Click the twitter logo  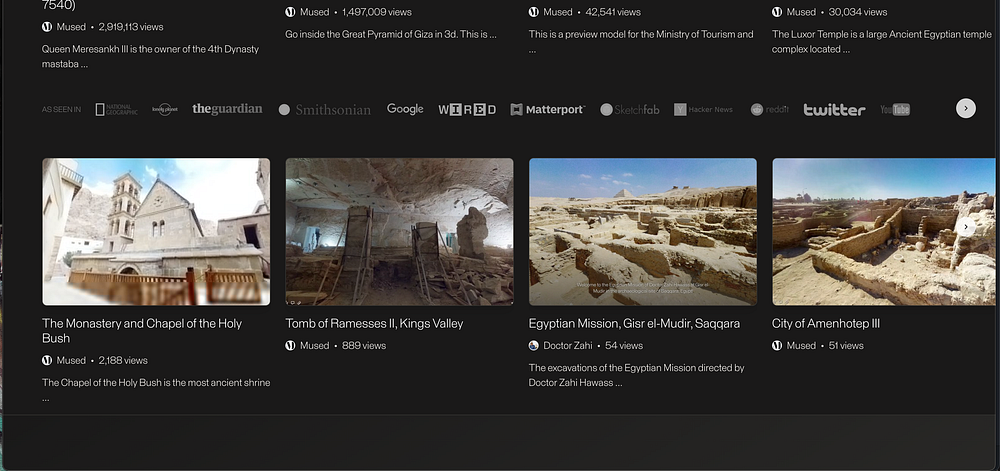pyautogui.click(x=834, y=110)
